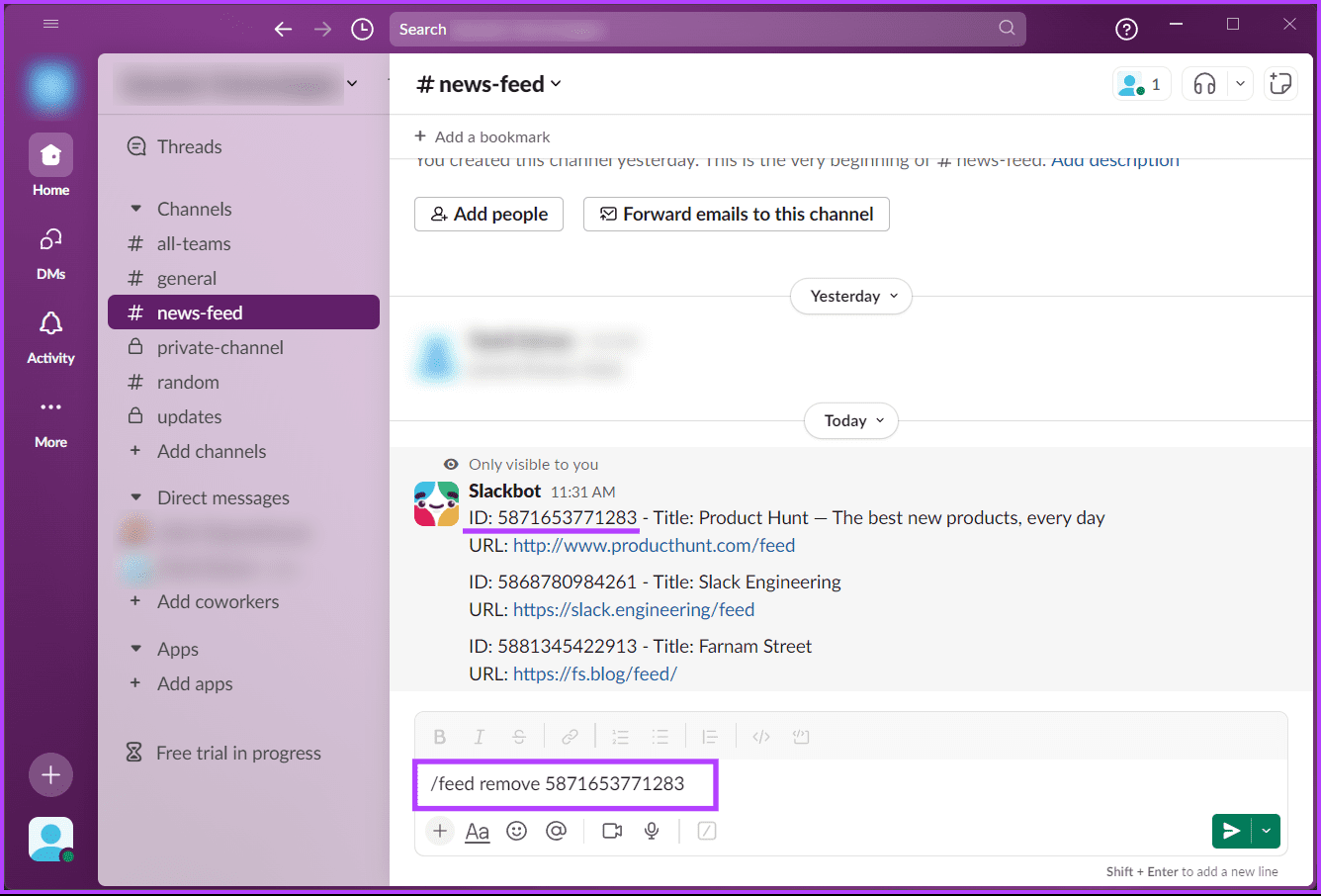Image resolution: width=1321 pixels, height=896 pixels.
Task: Click the help question mark icon
Action: coord(1126,30)
